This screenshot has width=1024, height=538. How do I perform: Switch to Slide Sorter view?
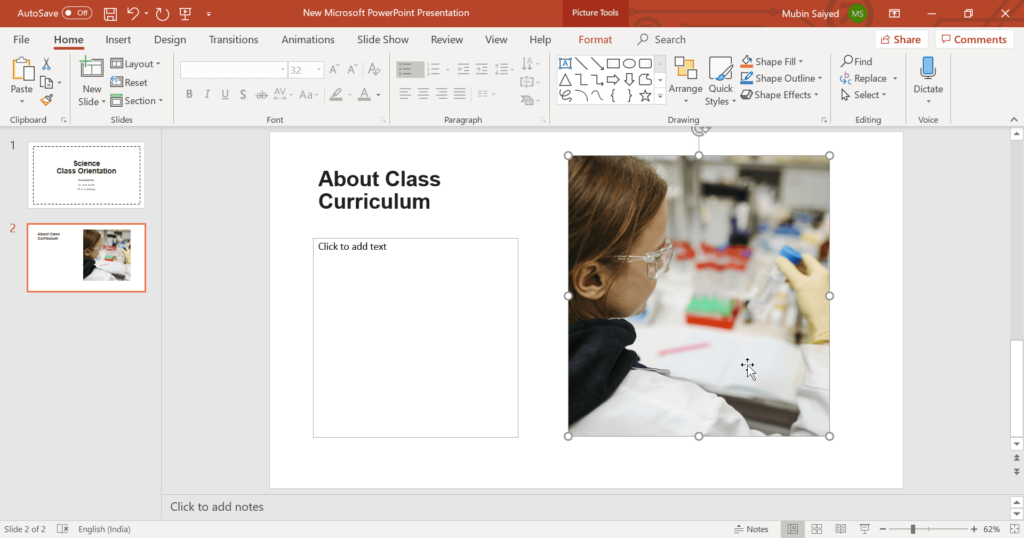point(817,529)
